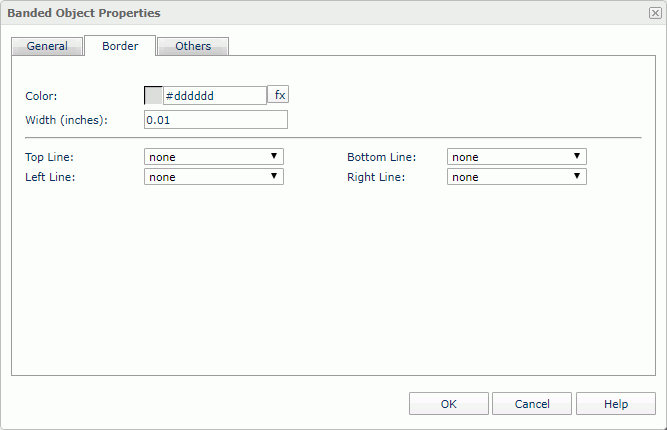
Task: Open Help for this dialog
Action: pyautogui.click(x=616, y=404)
